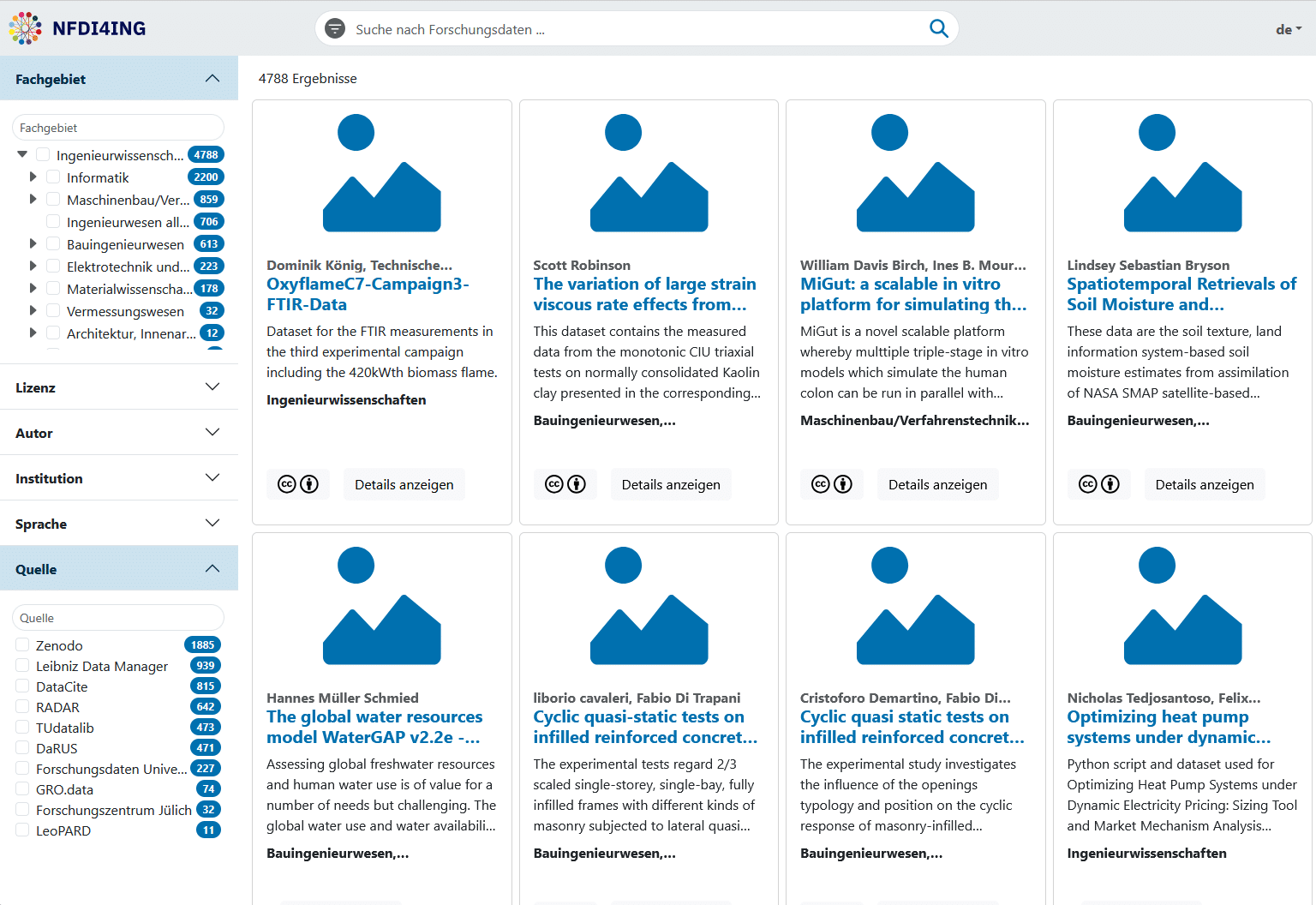Click the magnifying glass search icon
Screen dimensions: 1316x905
938,28
